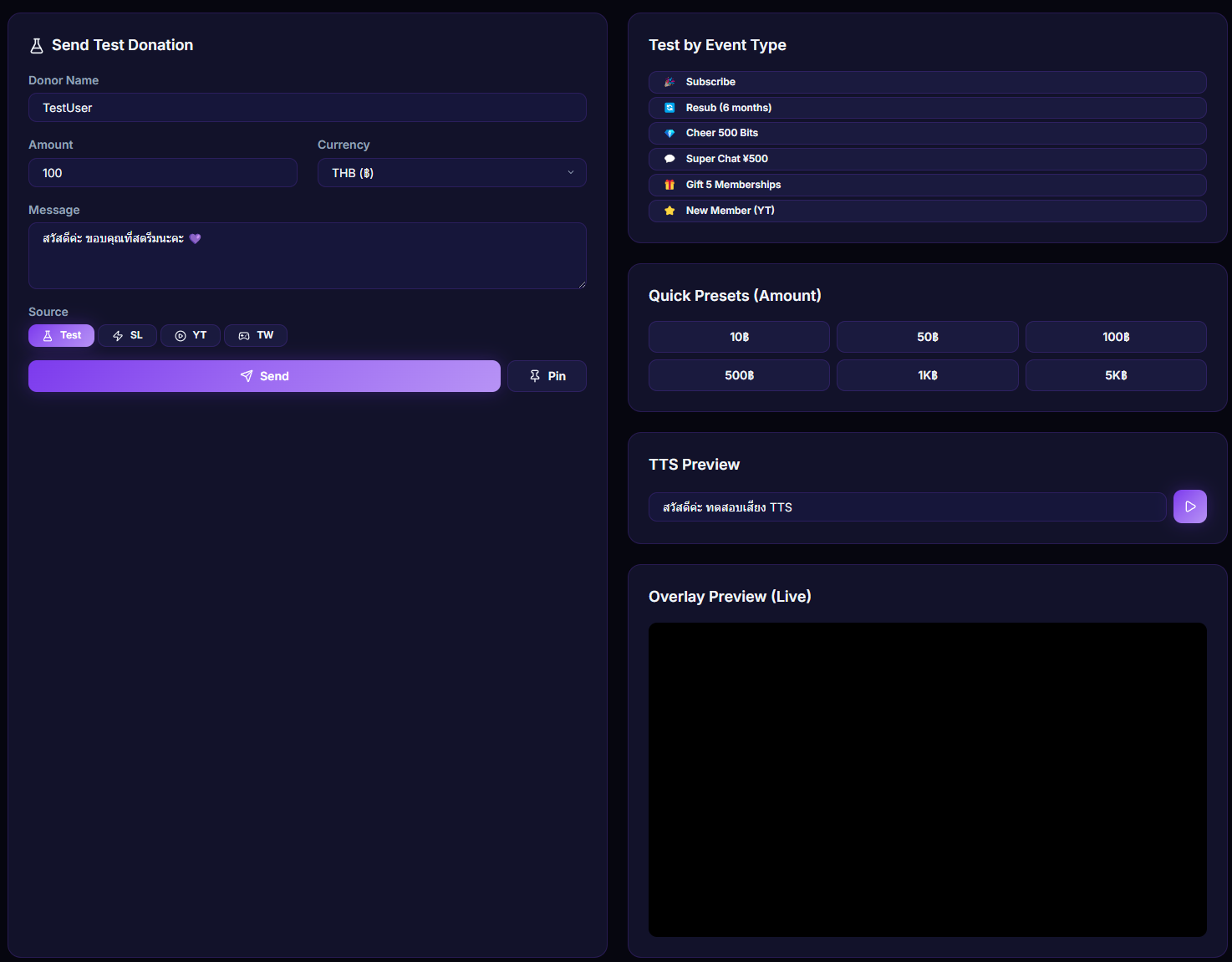Click the flask icon beside Send Test Donation

click(37, 46)
